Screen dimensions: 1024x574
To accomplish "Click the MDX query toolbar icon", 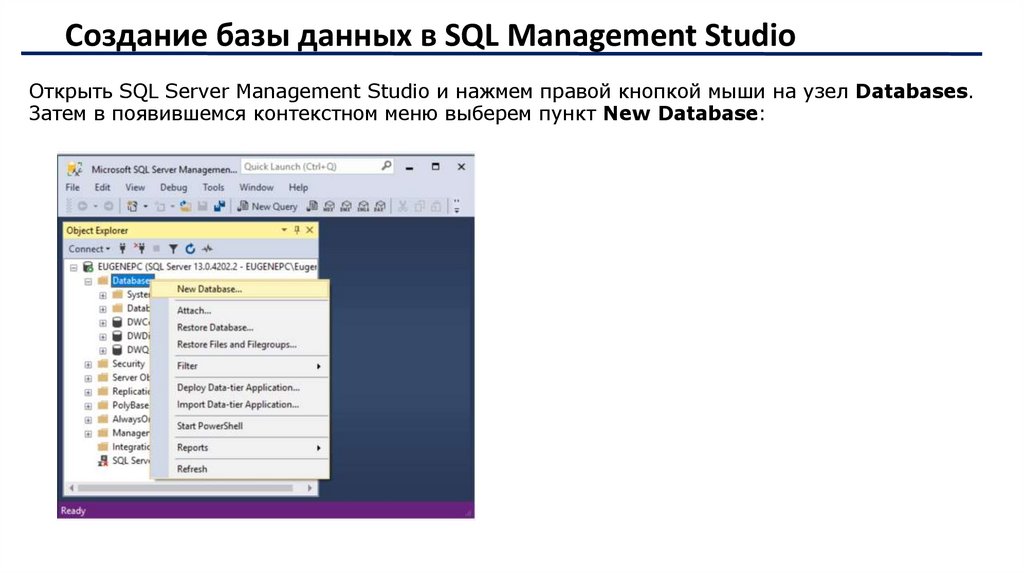I will pyautogui.click(x=329, y=206).
